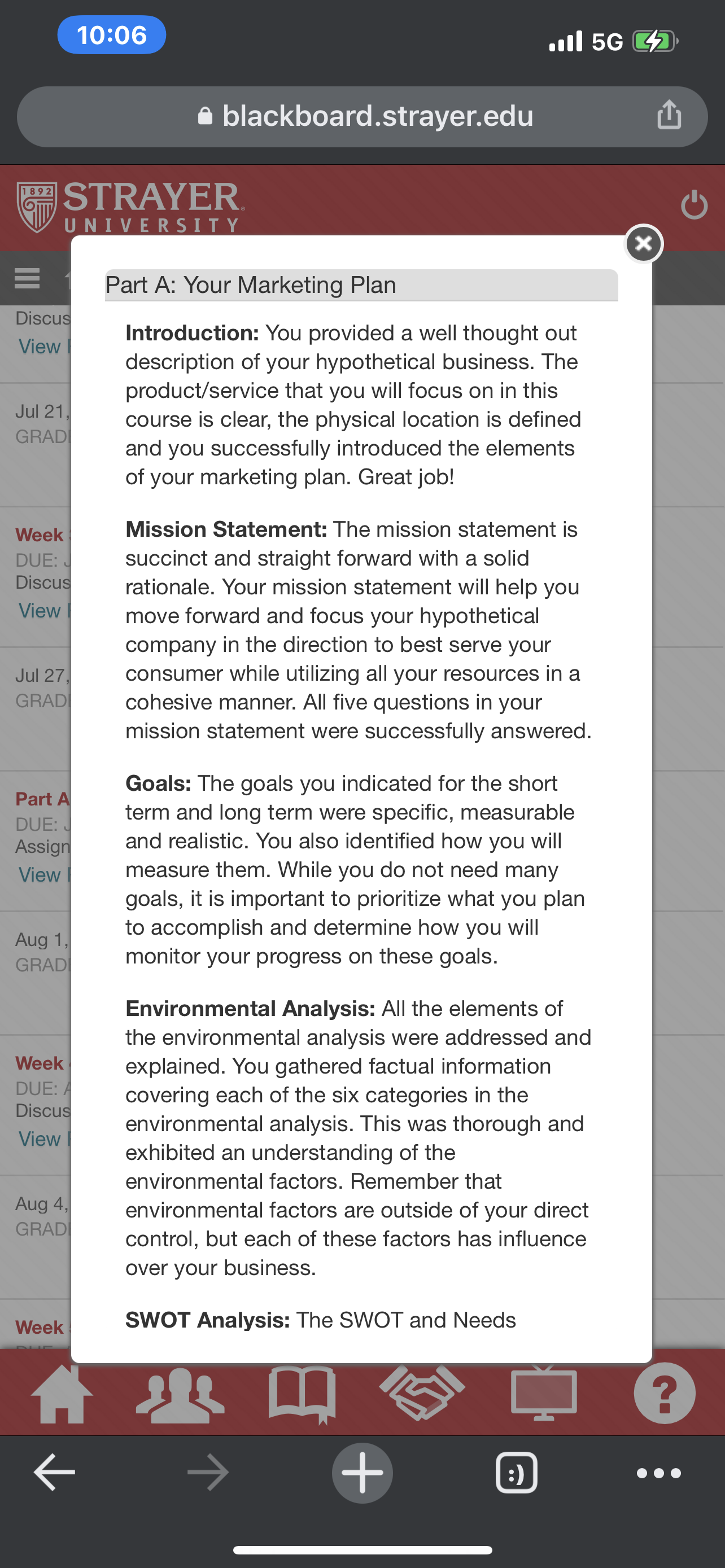725x1568 pixels.
Task: Select the Part A: Your Marketing Plan heading
Action: 250,285
